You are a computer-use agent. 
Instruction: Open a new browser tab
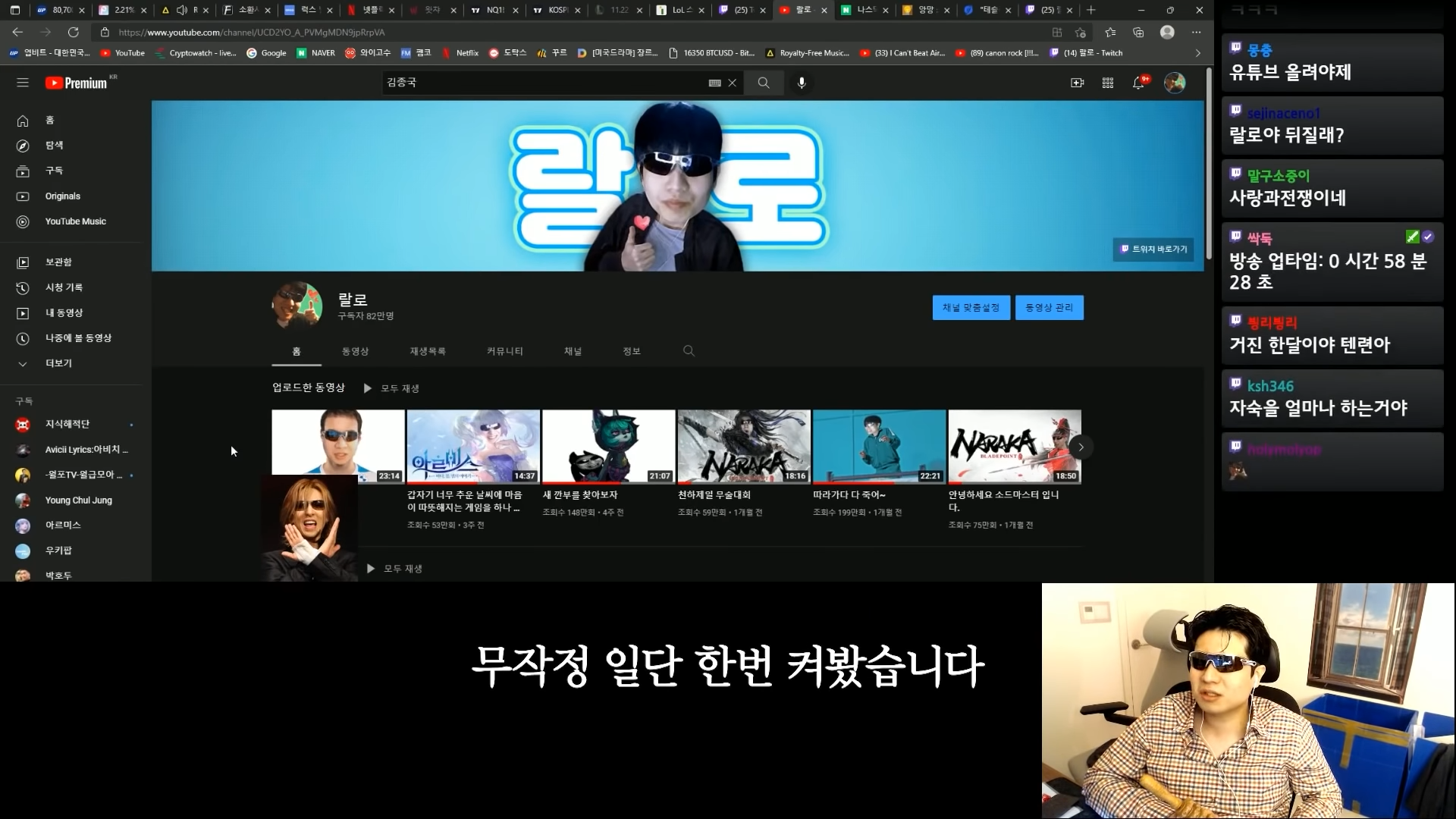point(1090,10)
